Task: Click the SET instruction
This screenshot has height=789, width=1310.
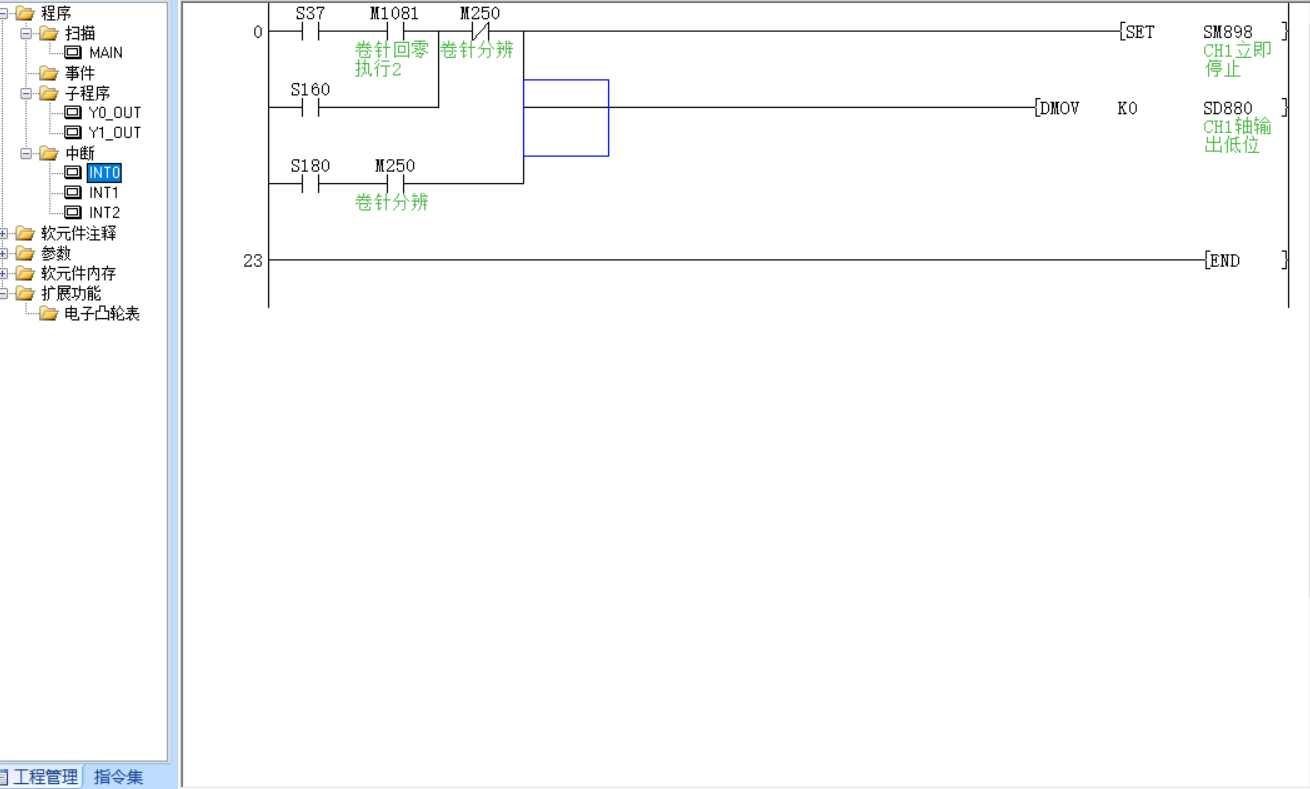Action: point(1139,32)
